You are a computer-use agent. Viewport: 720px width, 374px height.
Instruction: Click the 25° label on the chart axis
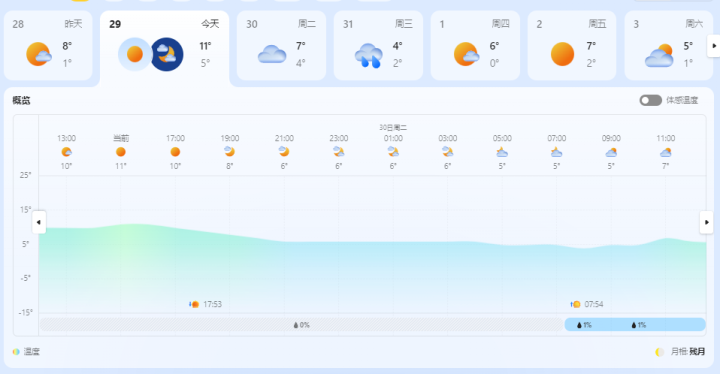point(26,175)
